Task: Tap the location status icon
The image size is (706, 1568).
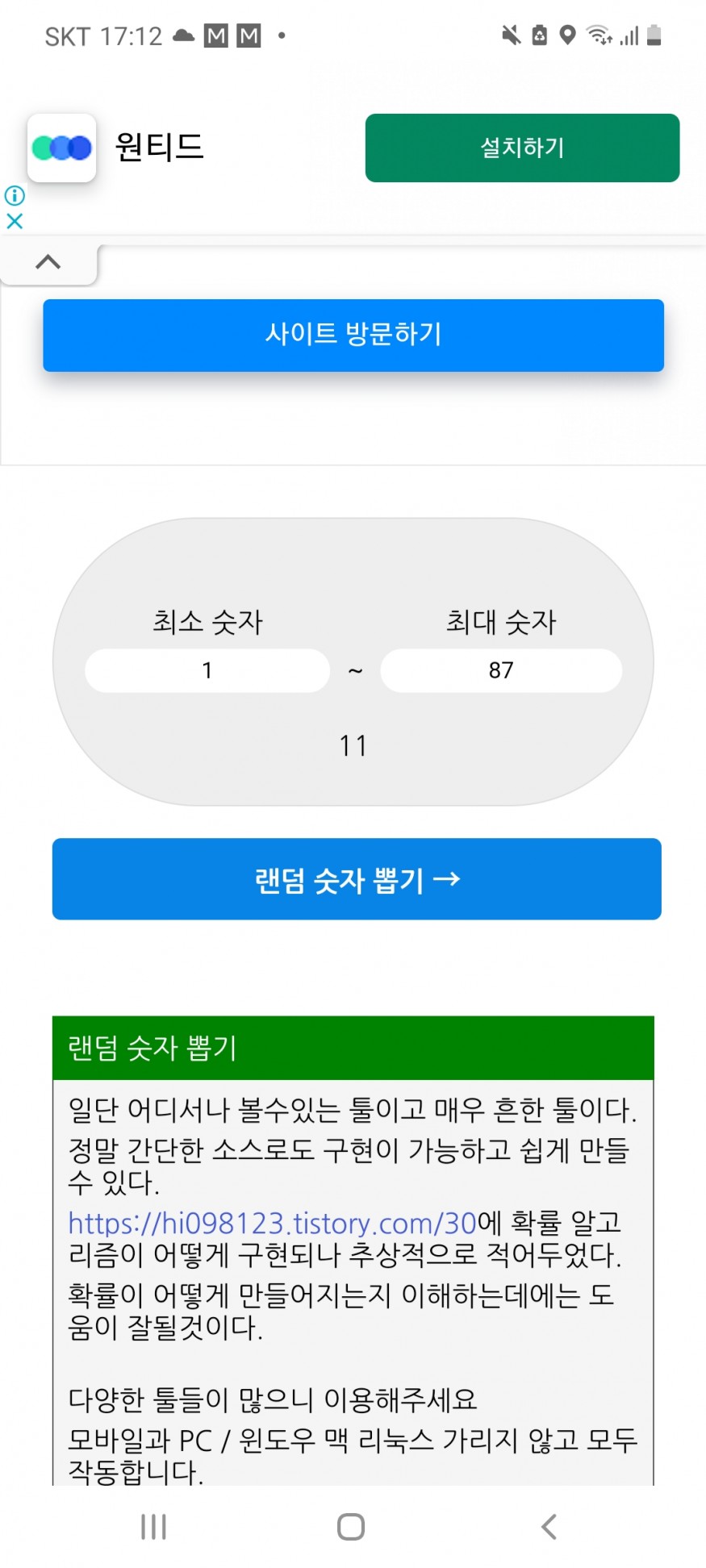Action: coord(568,35)
